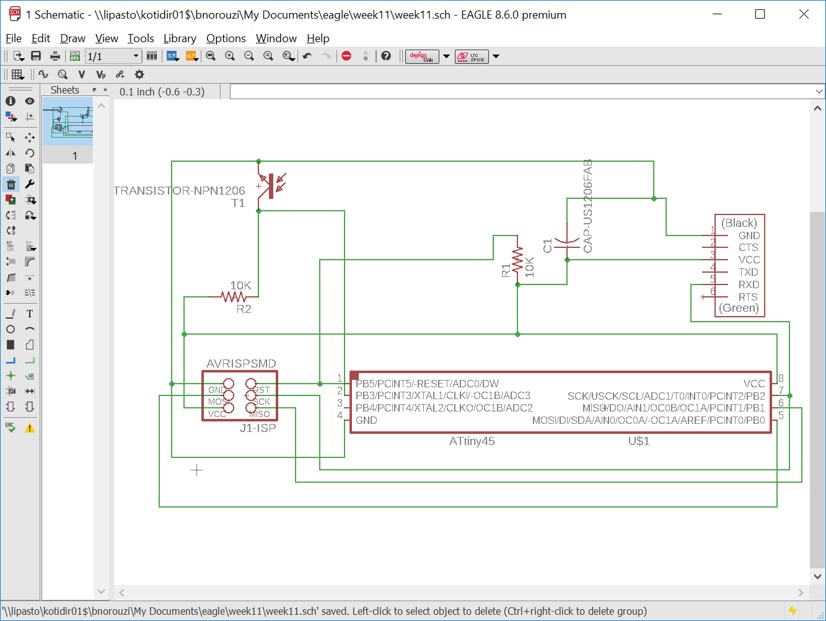Select the Circle drawing tool

coord(11,329)
